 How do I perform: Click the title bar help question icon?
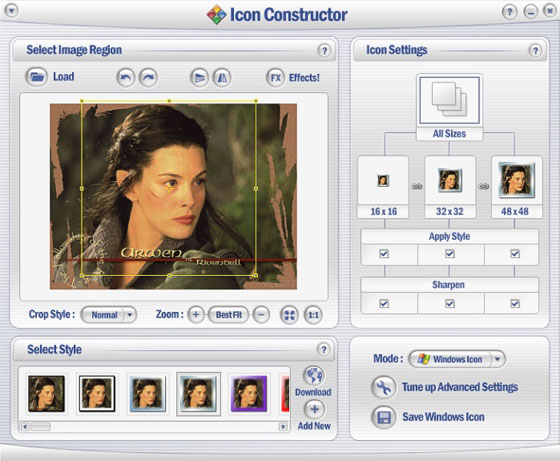510,12
